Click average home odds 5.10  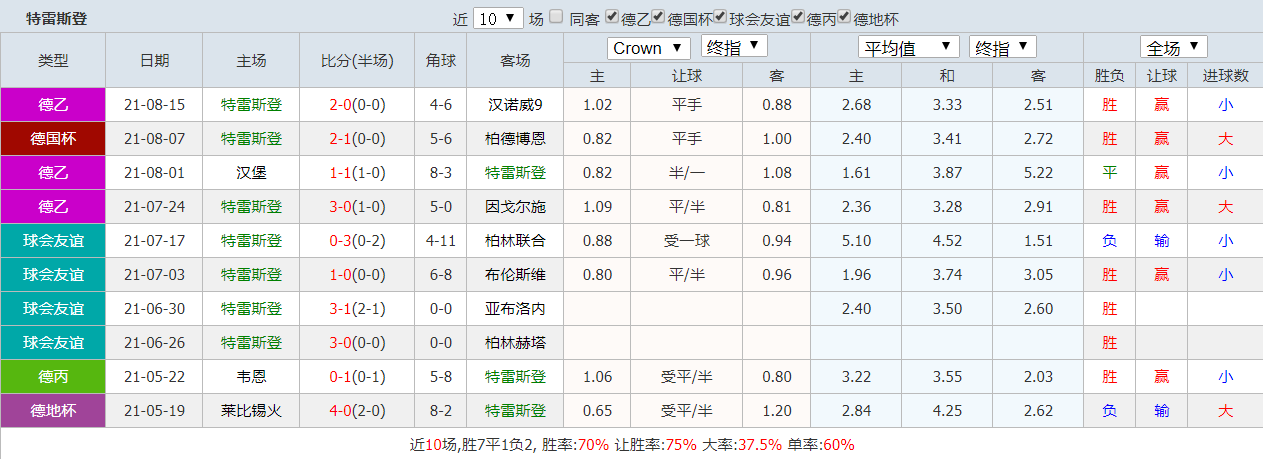point(856,240)
